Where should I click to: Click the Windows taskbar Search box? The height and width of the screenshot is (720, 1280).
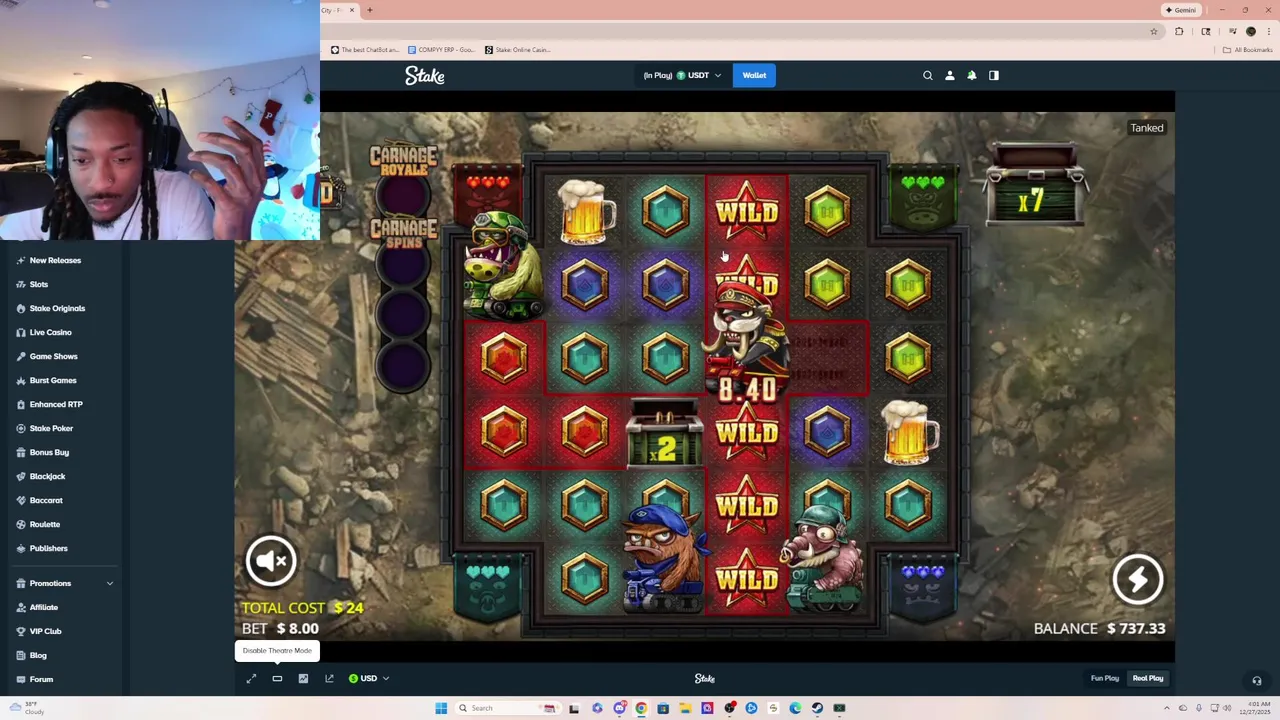pyautogui.click(x=508, y=708)
